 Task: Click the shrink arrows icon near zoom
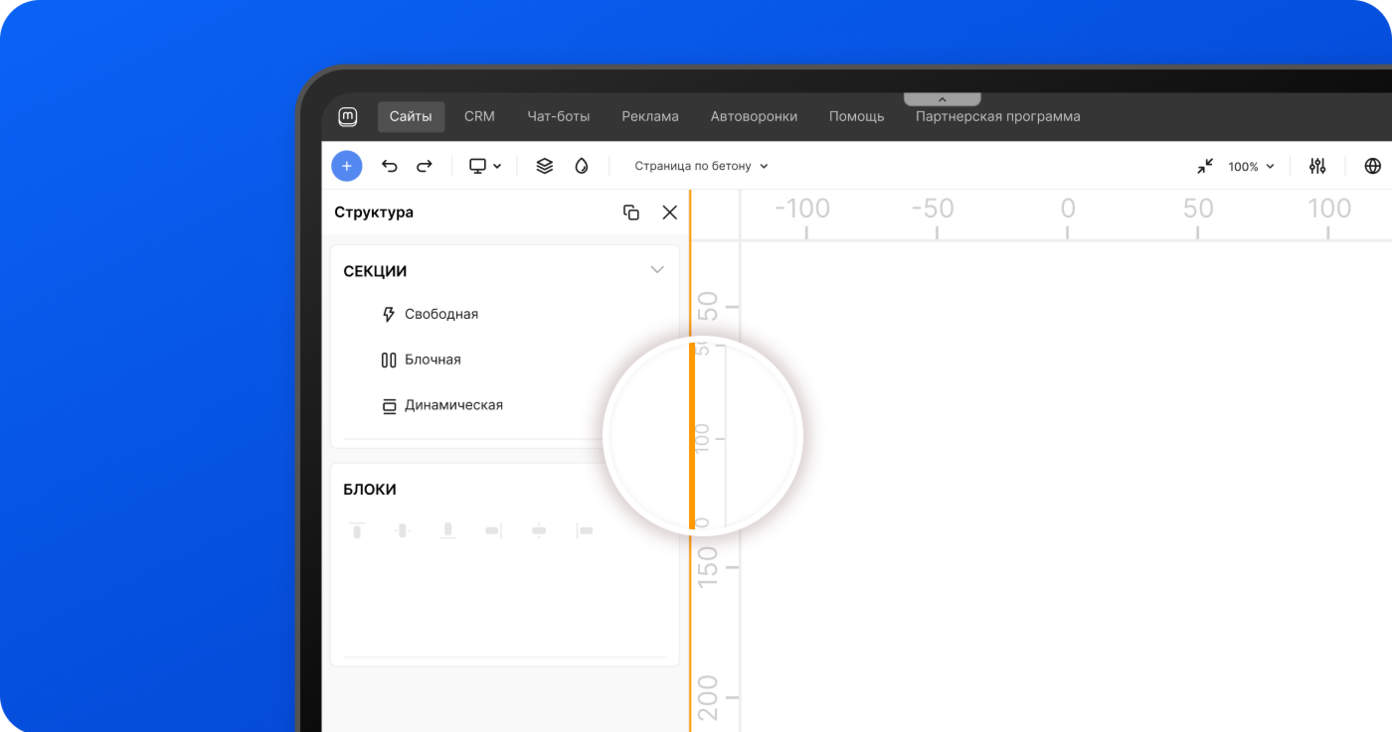(1205, 166)
